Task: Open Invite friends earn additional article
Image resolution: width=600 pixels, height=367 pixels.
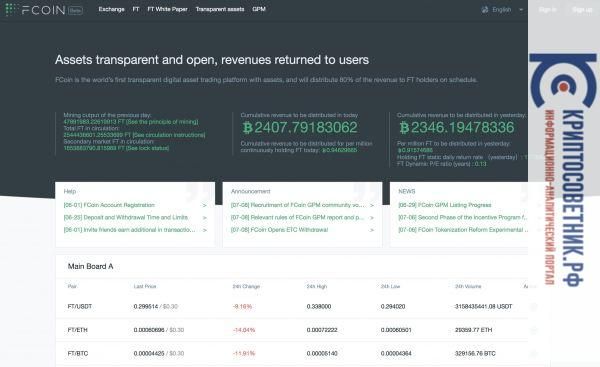Action: pyautogui.click(x=129, y=230)
